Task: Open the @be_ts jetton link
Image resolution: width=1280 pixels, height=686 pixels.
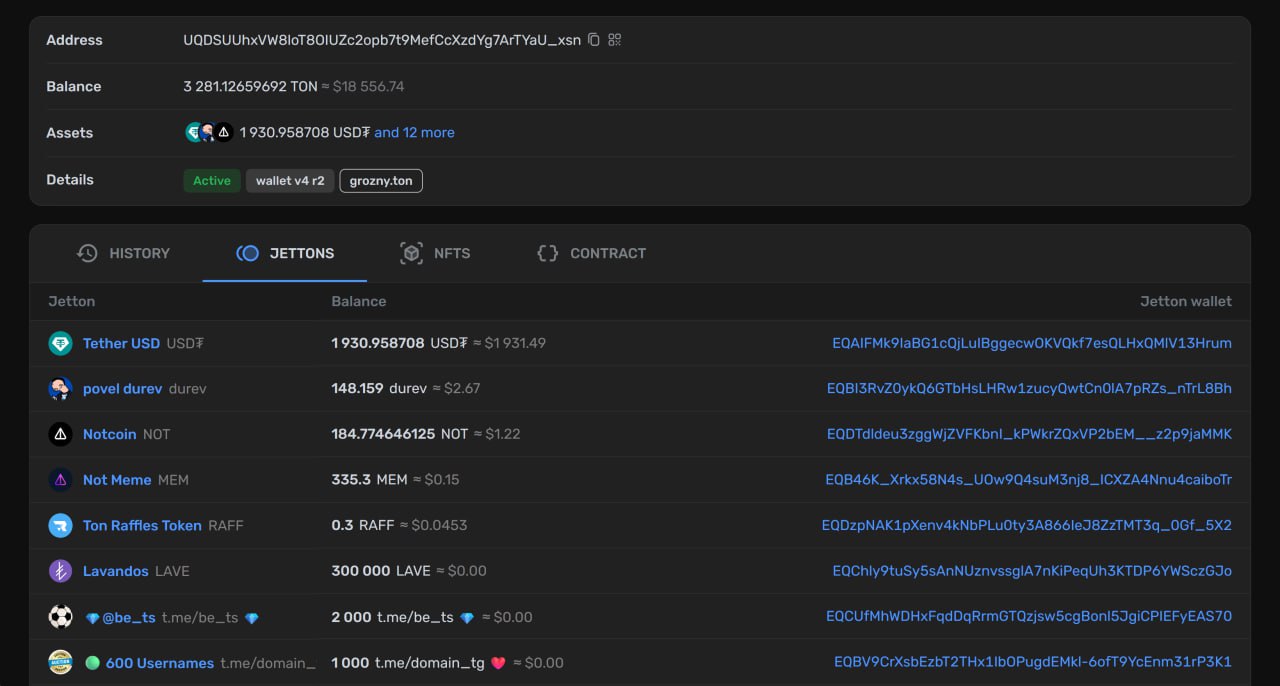Action: 129,617
